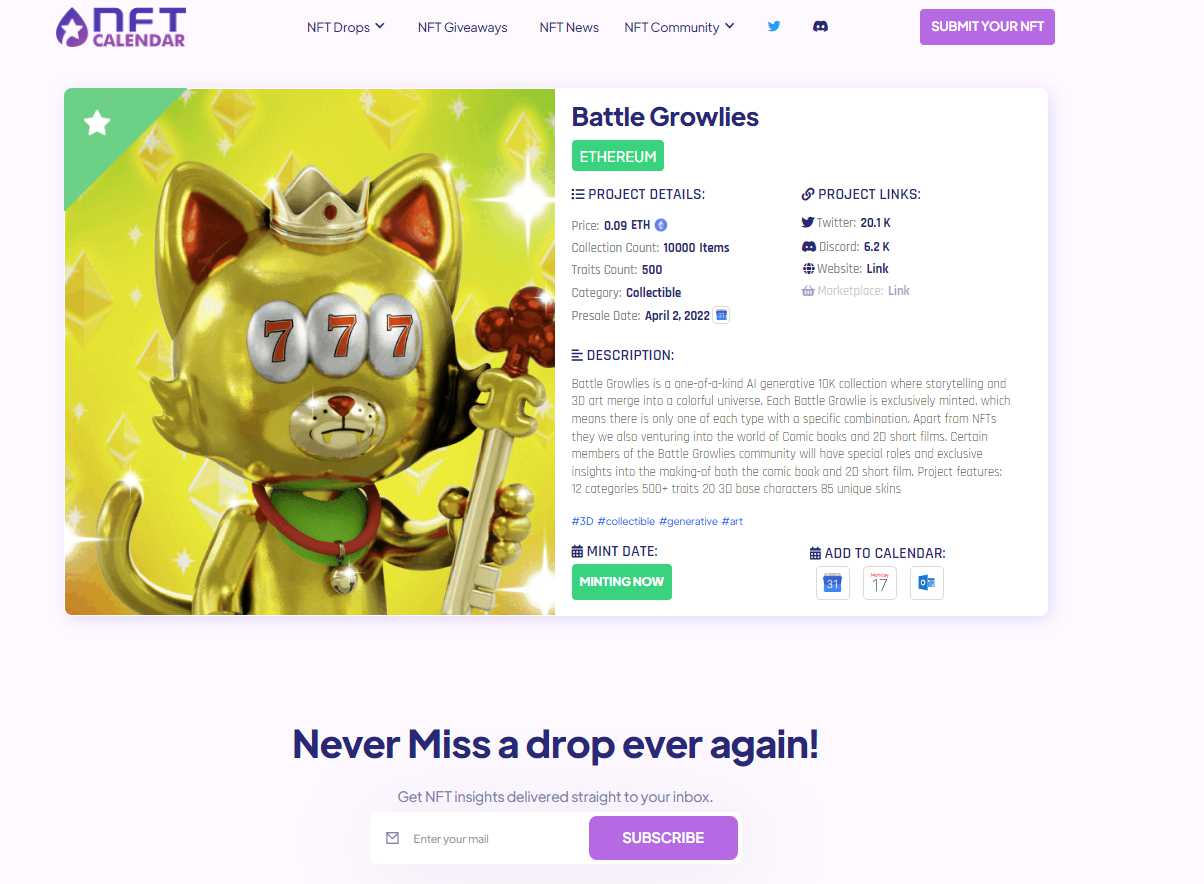The height and width of the screenshot is (884, 1204).
Task: Open the Discord icon in the navbar
Action: (x=820, y=27)
